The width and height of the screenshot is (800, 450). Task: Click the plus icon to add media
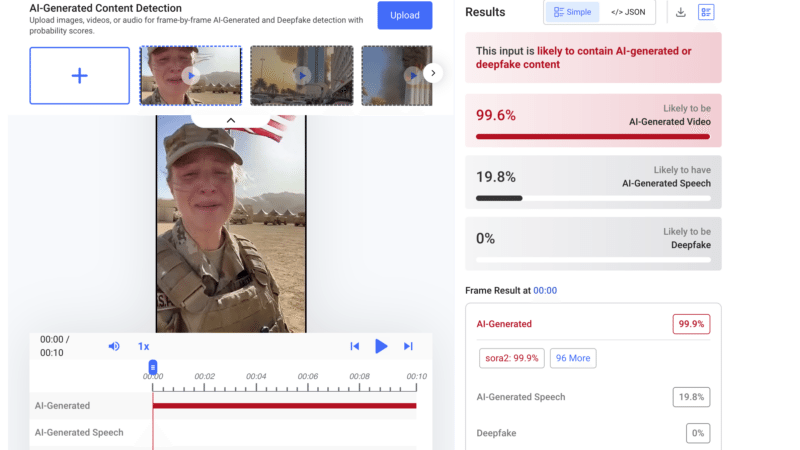(x=79, y=75)
